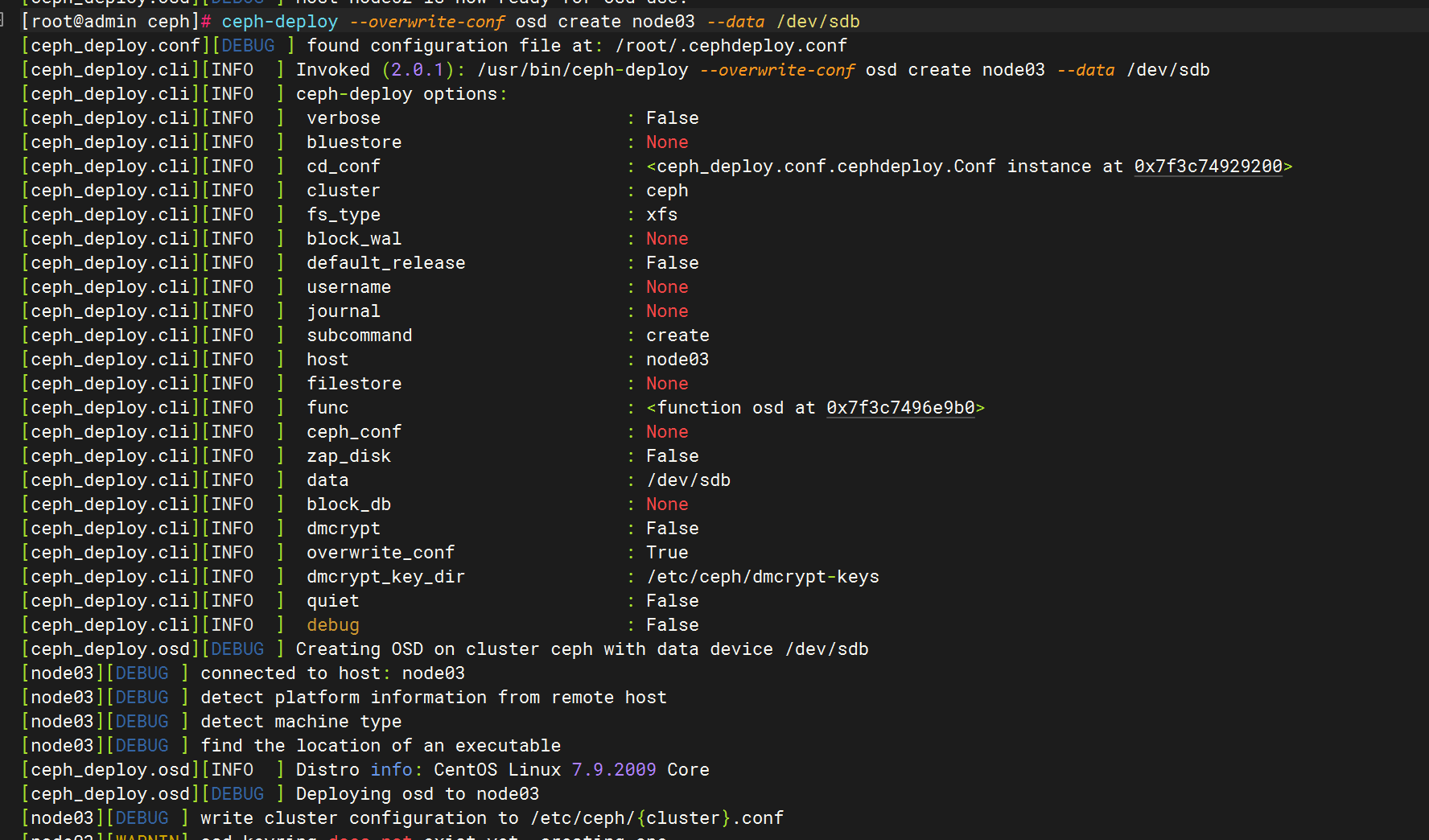This screenshot has width=1429, height=840.
Task: Select the 'xfs' value for fs_type
Action: 661,215
